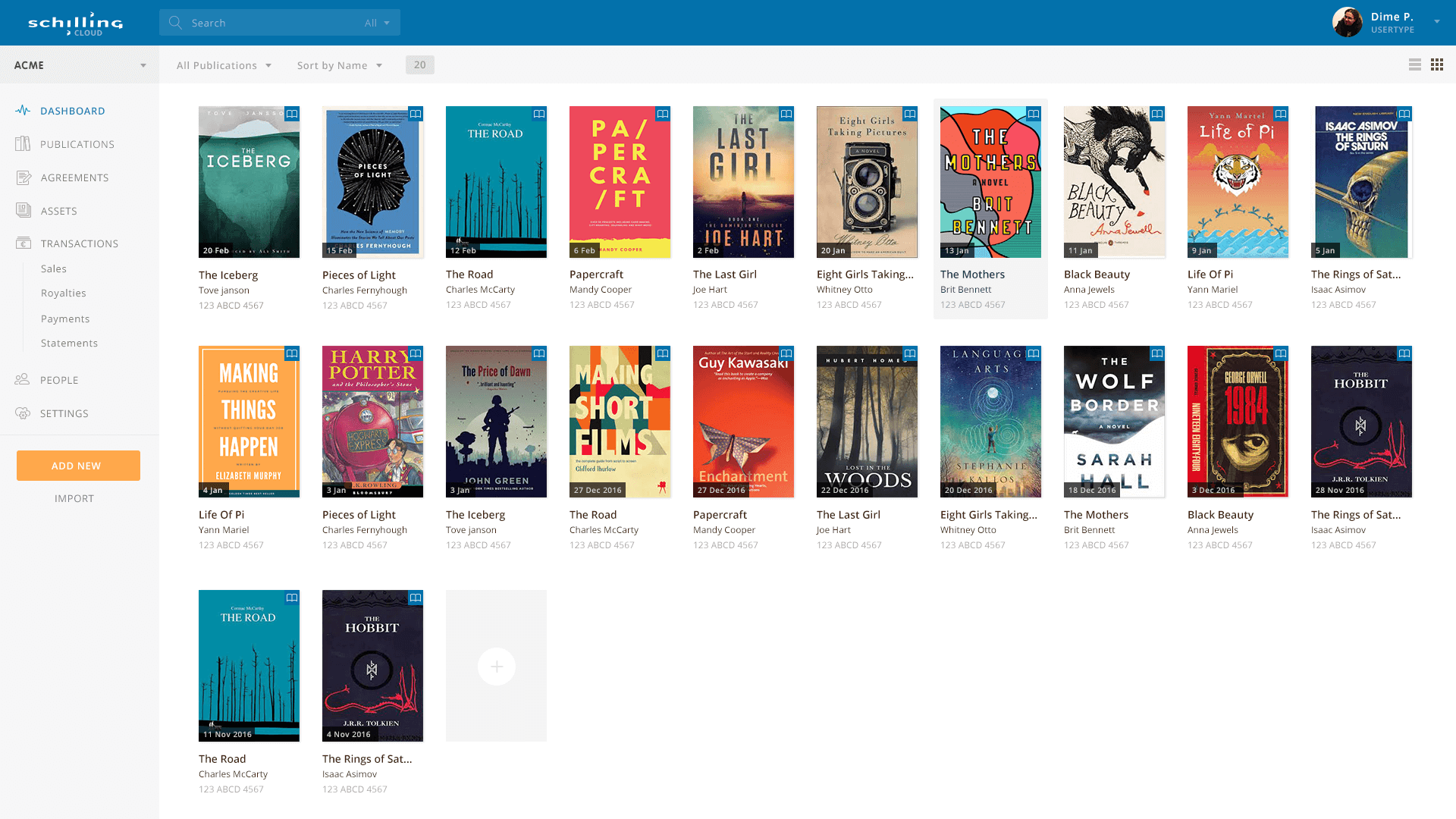Click the Schilling Cloud logo

pyautogui.click(x=76, y=24)
